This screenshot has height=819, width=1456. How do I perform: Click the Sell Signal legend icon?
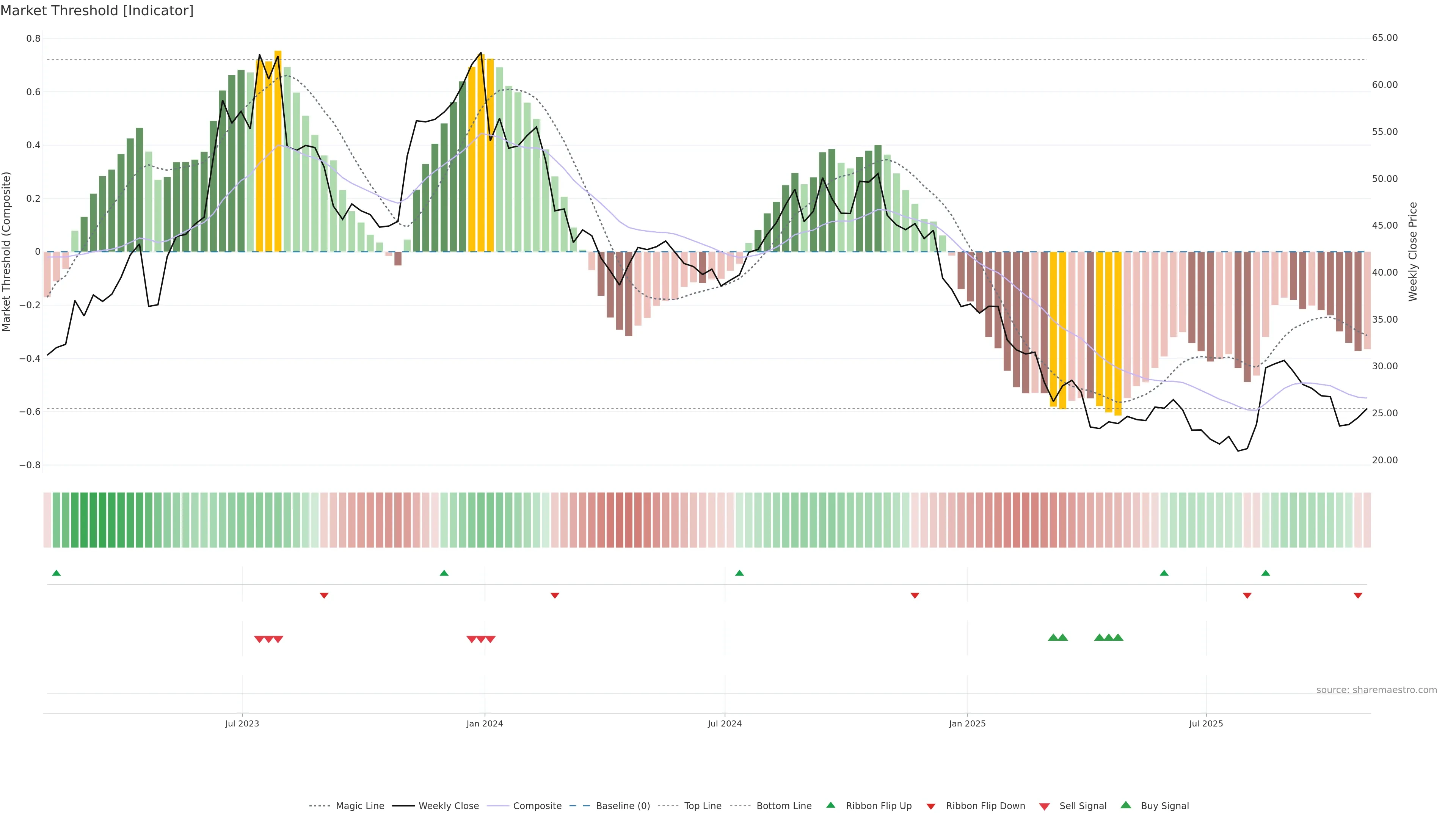point(1045,806)
